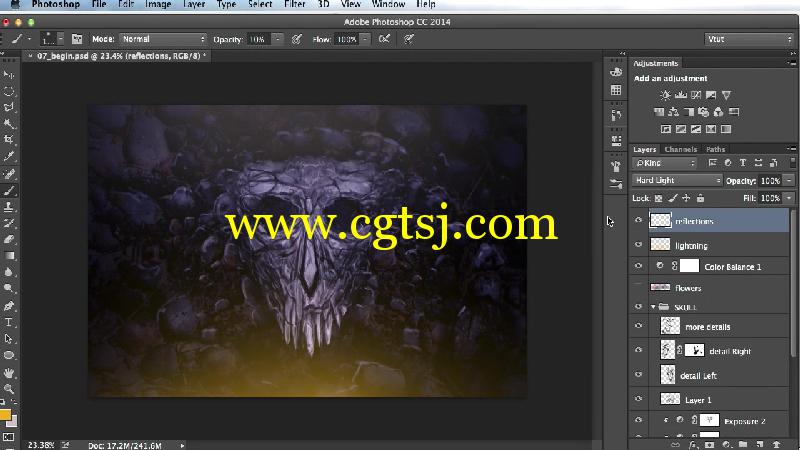800x450 pixels.
Task: Add a Levels adjustment
Action: [x=681, y=95]
